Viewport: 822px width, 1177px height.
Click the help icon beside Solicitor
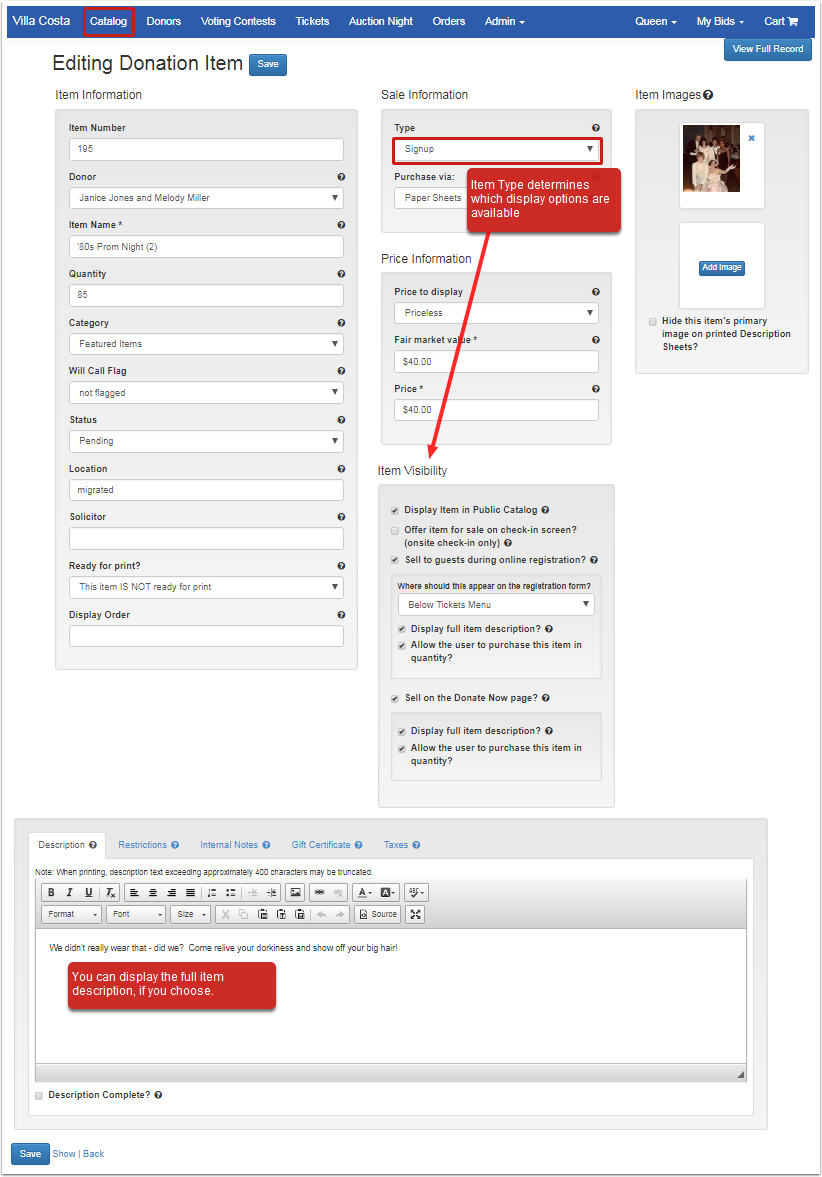click(x=342, y=517)
